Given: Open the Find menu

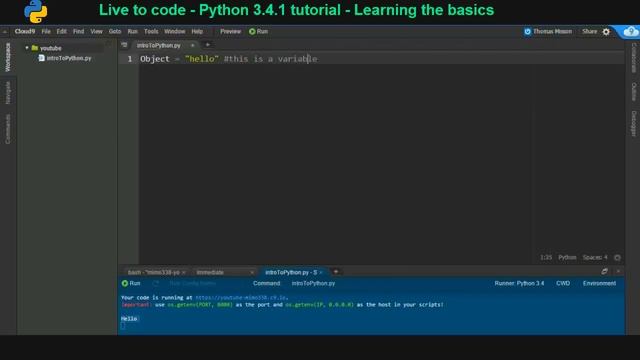Looking at the screenshot, I should 78,31.
